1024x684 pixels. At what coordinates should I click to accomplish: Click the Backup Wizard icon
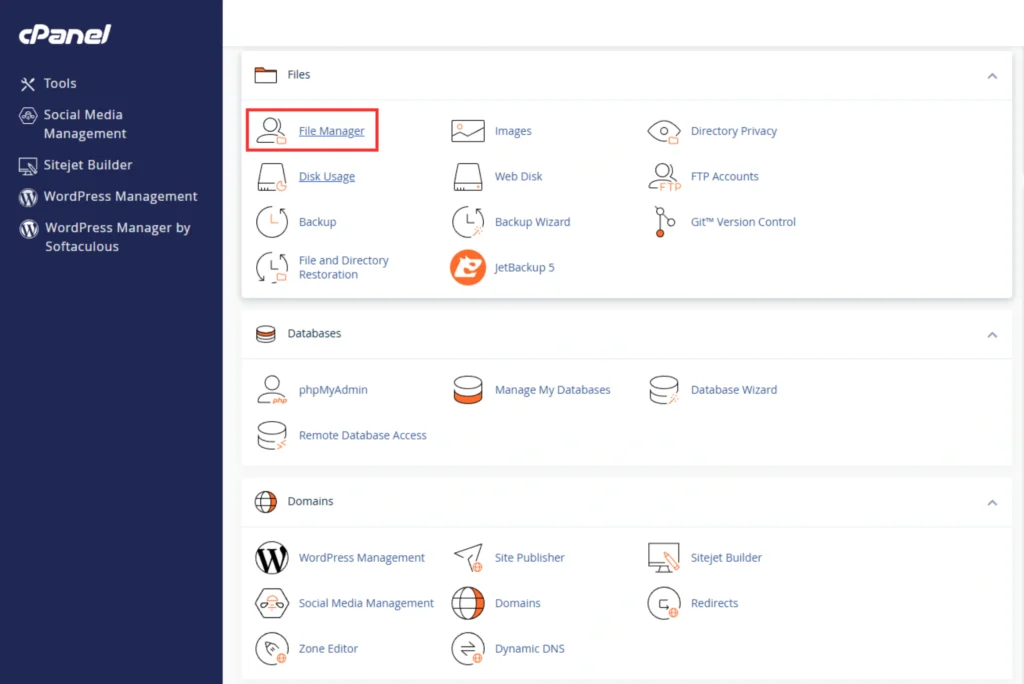468,221
